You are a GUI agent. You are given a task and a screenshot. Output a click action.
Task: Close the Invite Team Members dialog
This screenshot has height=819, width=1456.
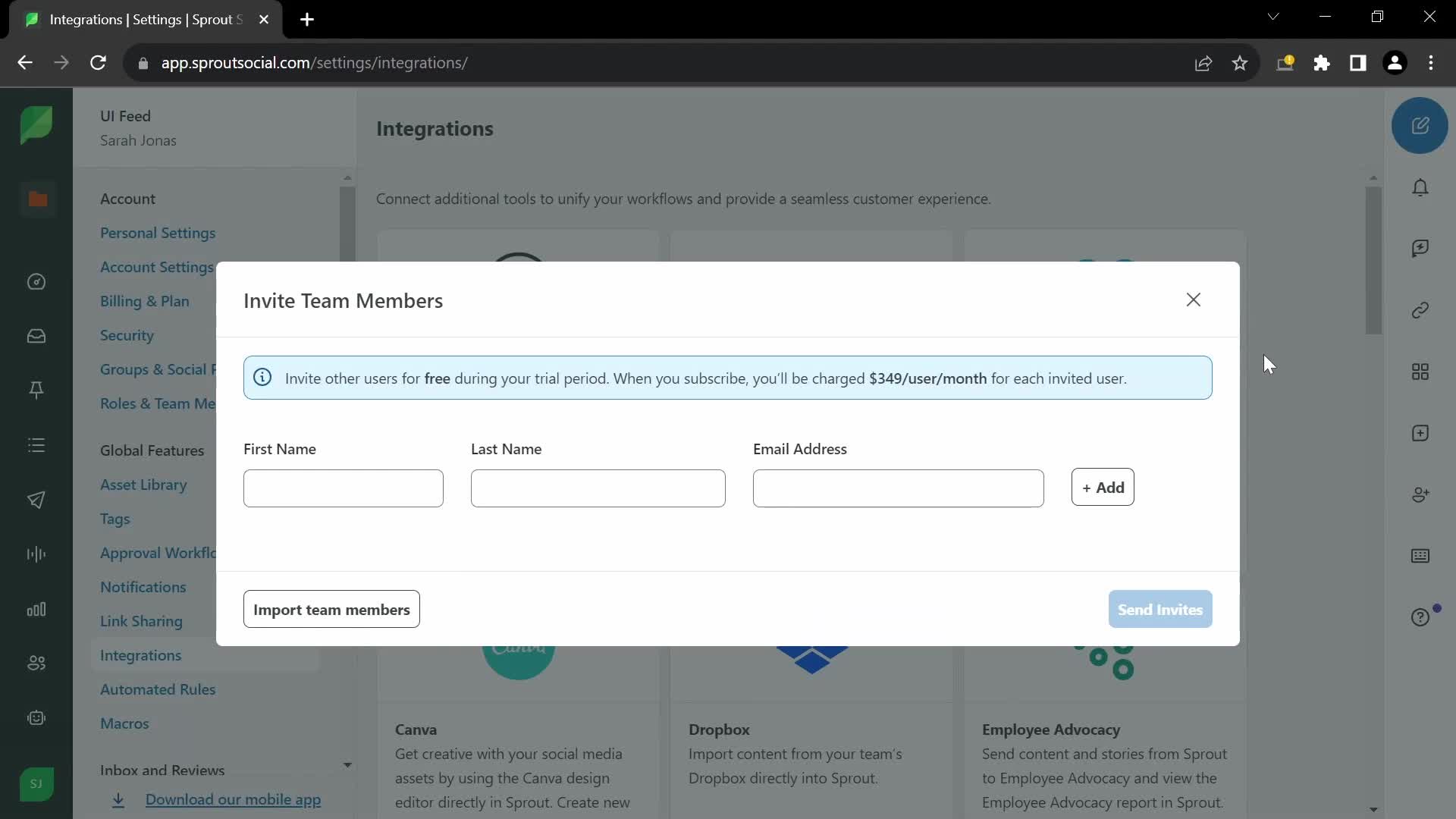pyautogui.click(x=1193, y=299)
